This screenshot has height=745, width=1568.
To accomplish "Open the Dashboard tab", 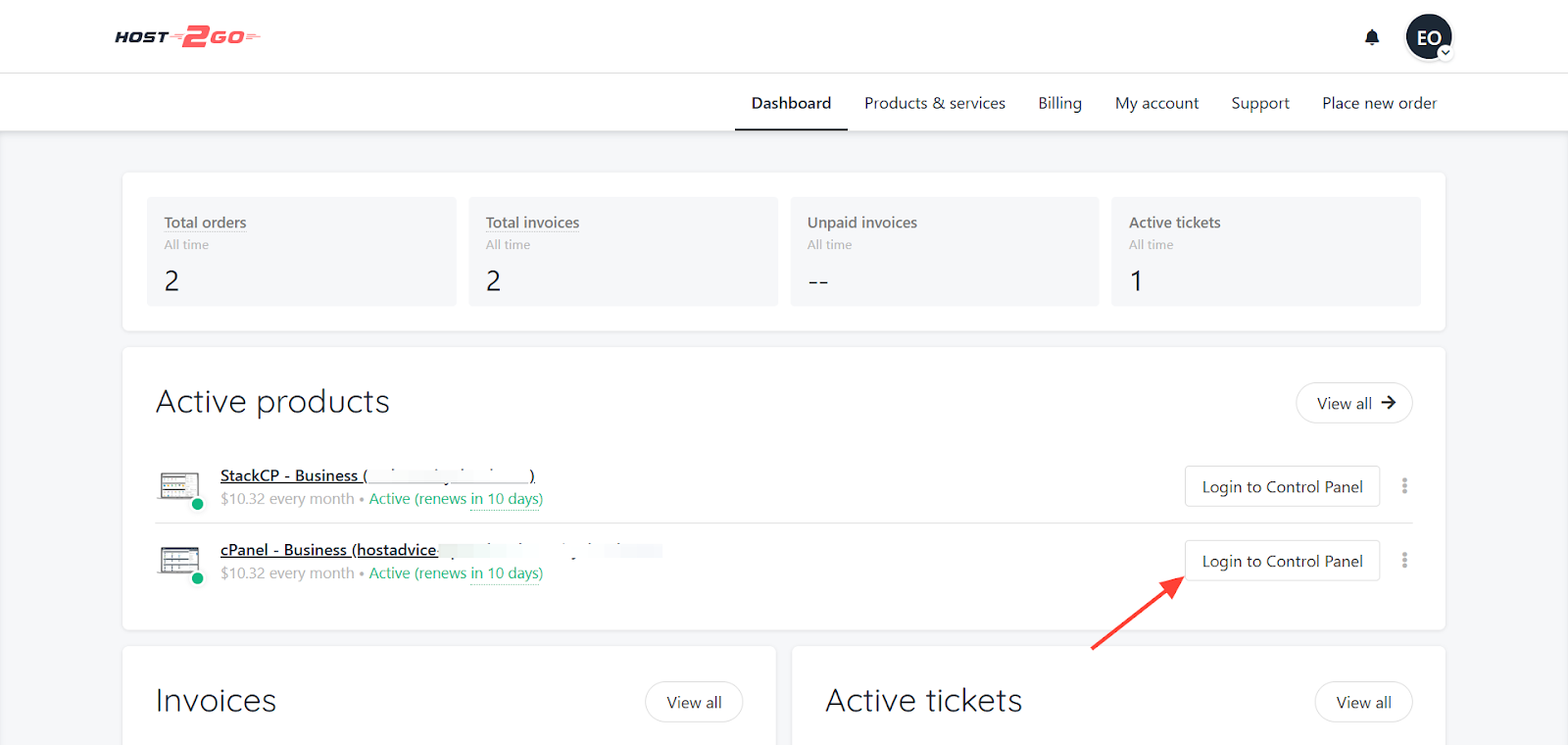I will pyautogui.click(x=791, y=103).
